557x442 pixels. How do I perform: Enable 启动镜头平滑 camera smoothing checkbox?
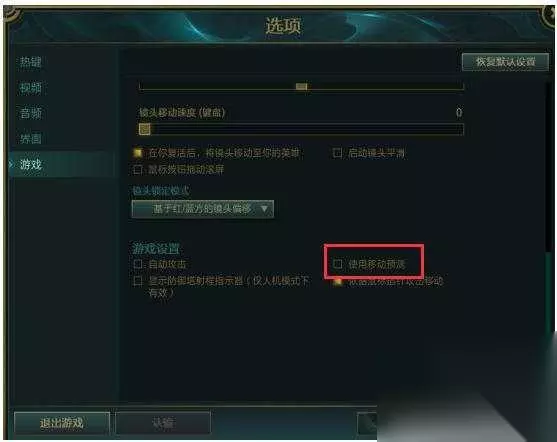(x=337, y=153)
